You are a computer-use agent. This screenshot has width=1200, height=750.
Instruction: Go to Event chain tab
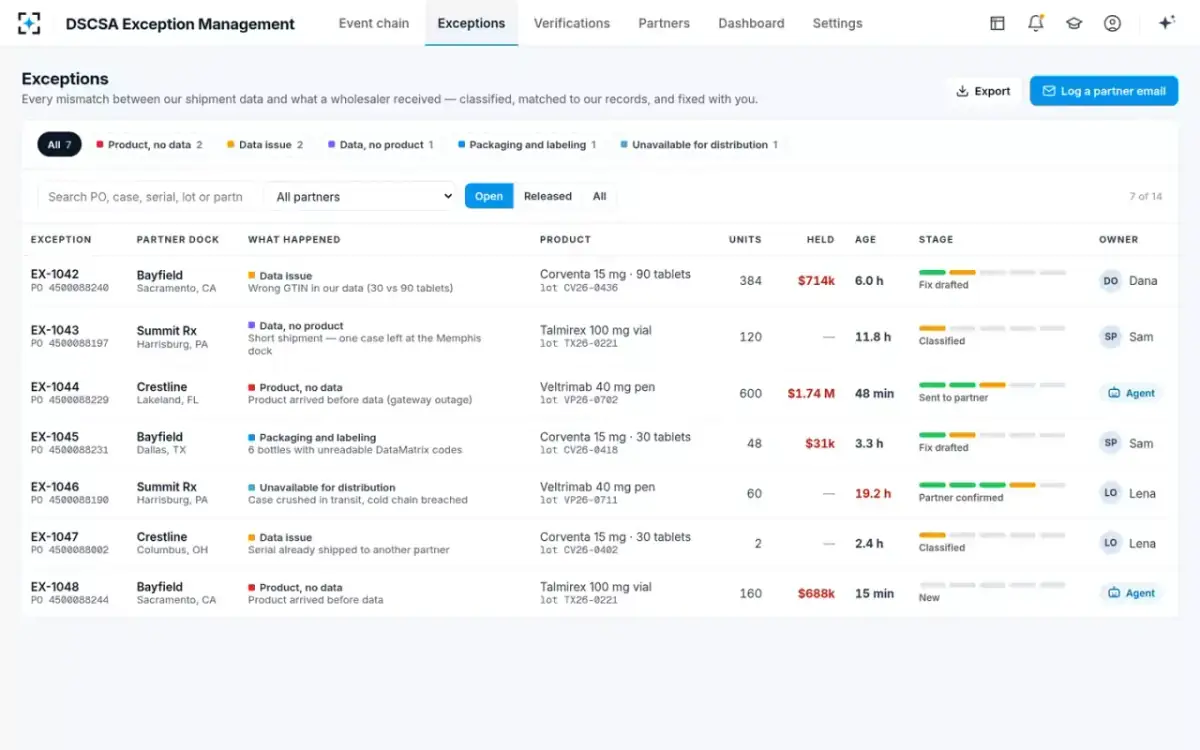click(x=374, y=23)
